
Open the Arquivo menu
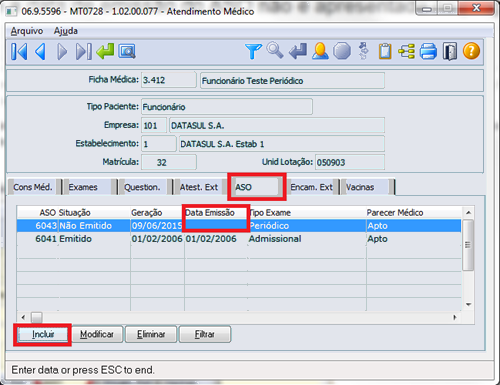(x=27, y=31)
